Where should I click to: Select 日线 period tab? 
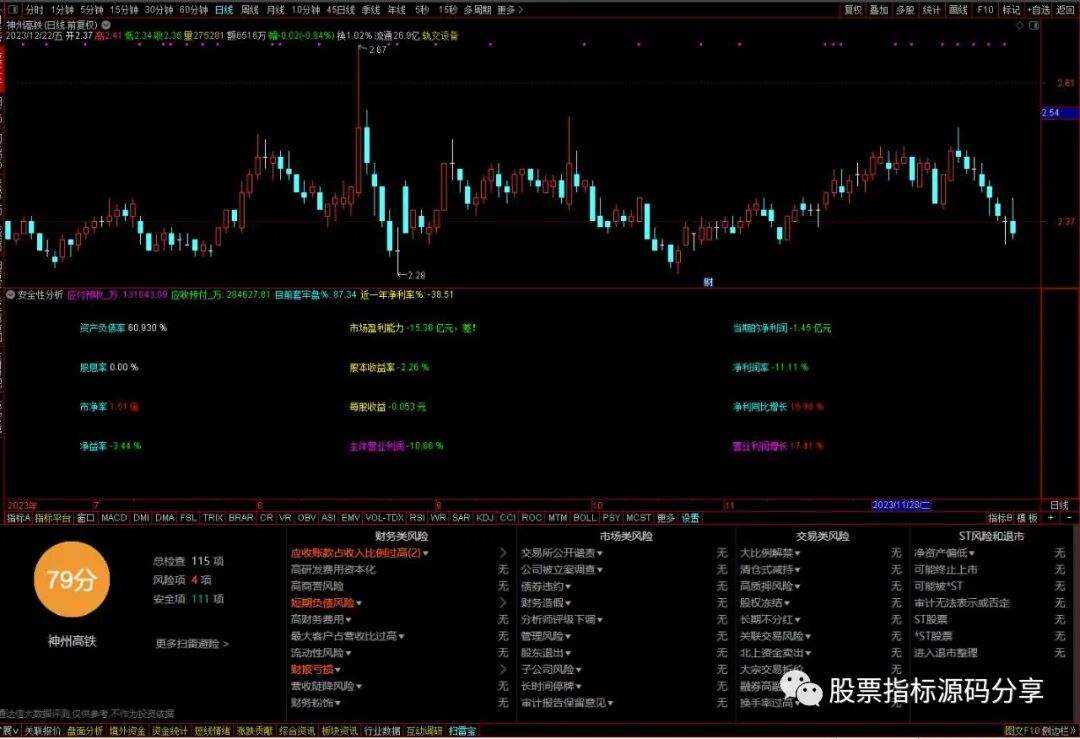coord(224,10)
